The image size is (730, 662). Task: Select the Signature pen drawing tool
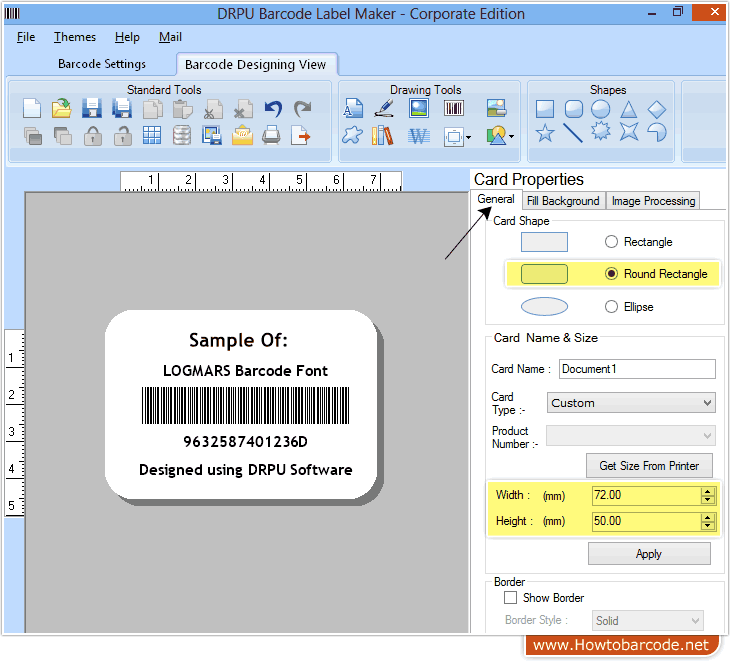point(384,109)
